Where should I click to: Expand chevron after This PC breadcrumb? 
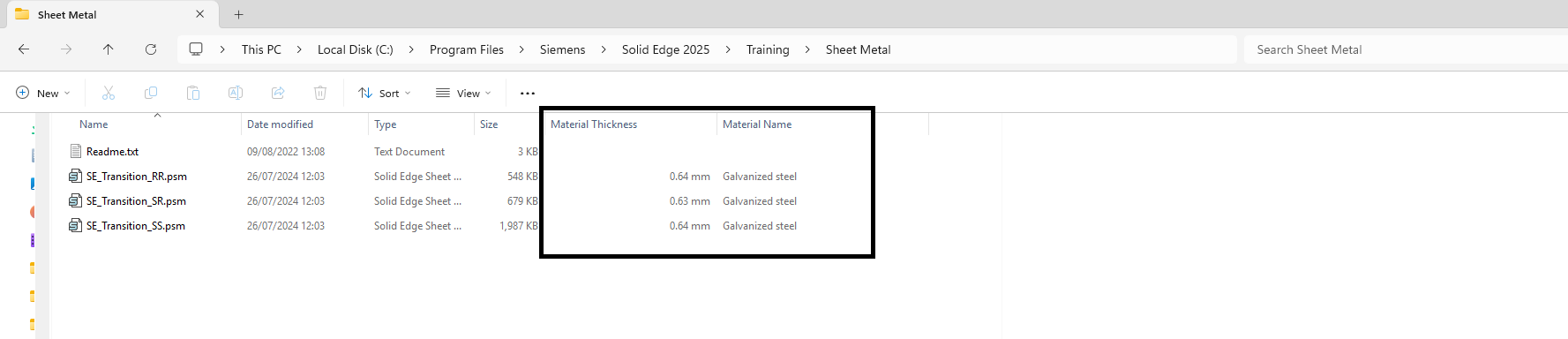(299, 49)
